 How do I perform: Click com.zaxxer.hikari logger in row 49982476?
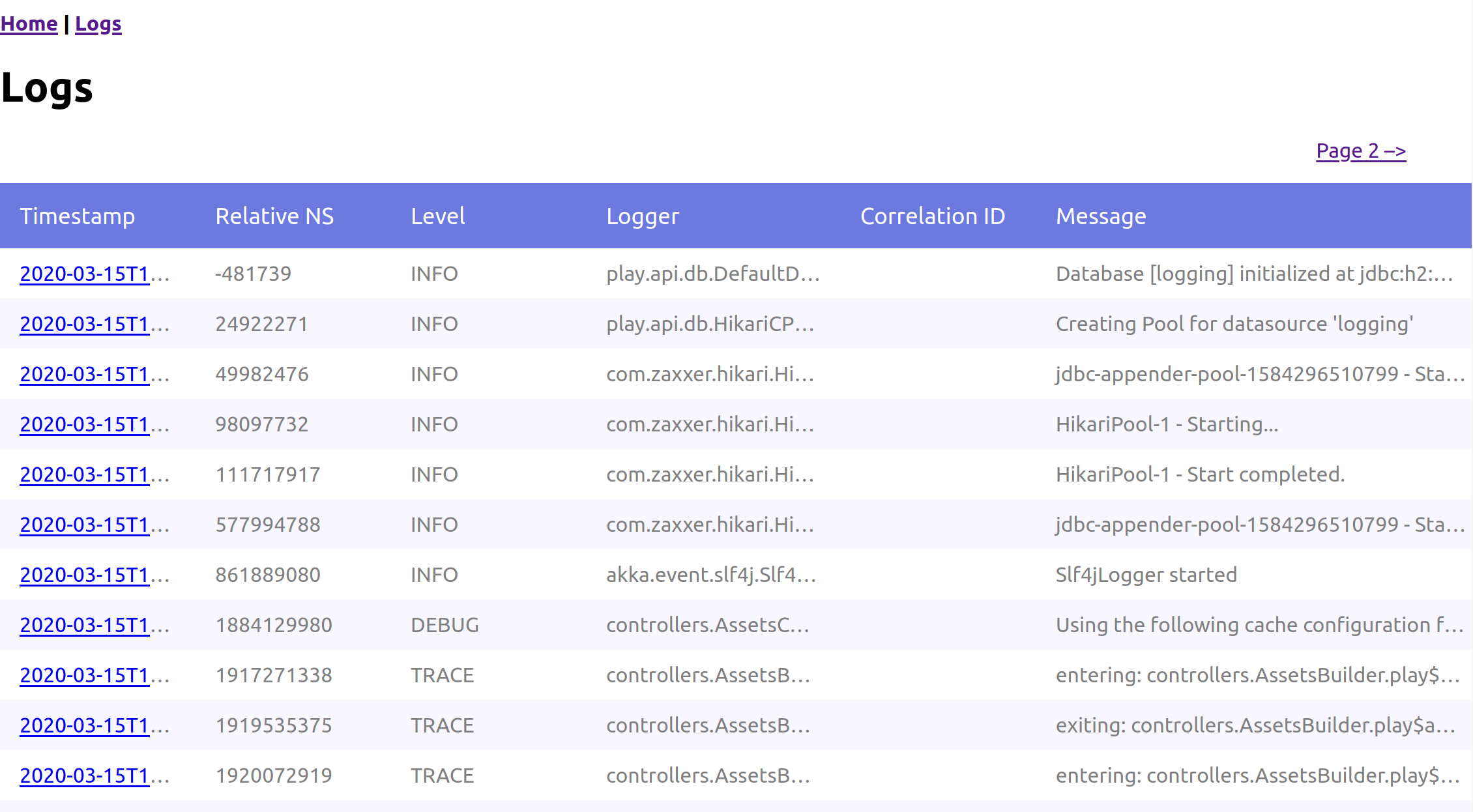click(x=710, y=374)
